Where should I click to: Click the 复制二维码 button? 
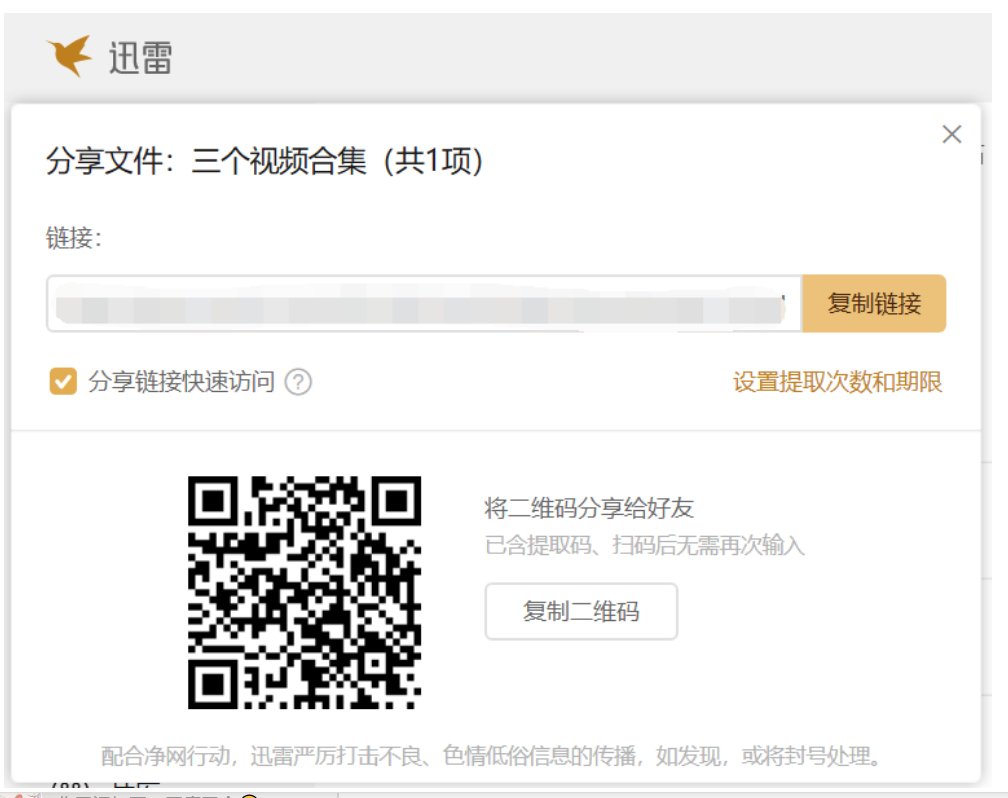[x=581, y=612]
